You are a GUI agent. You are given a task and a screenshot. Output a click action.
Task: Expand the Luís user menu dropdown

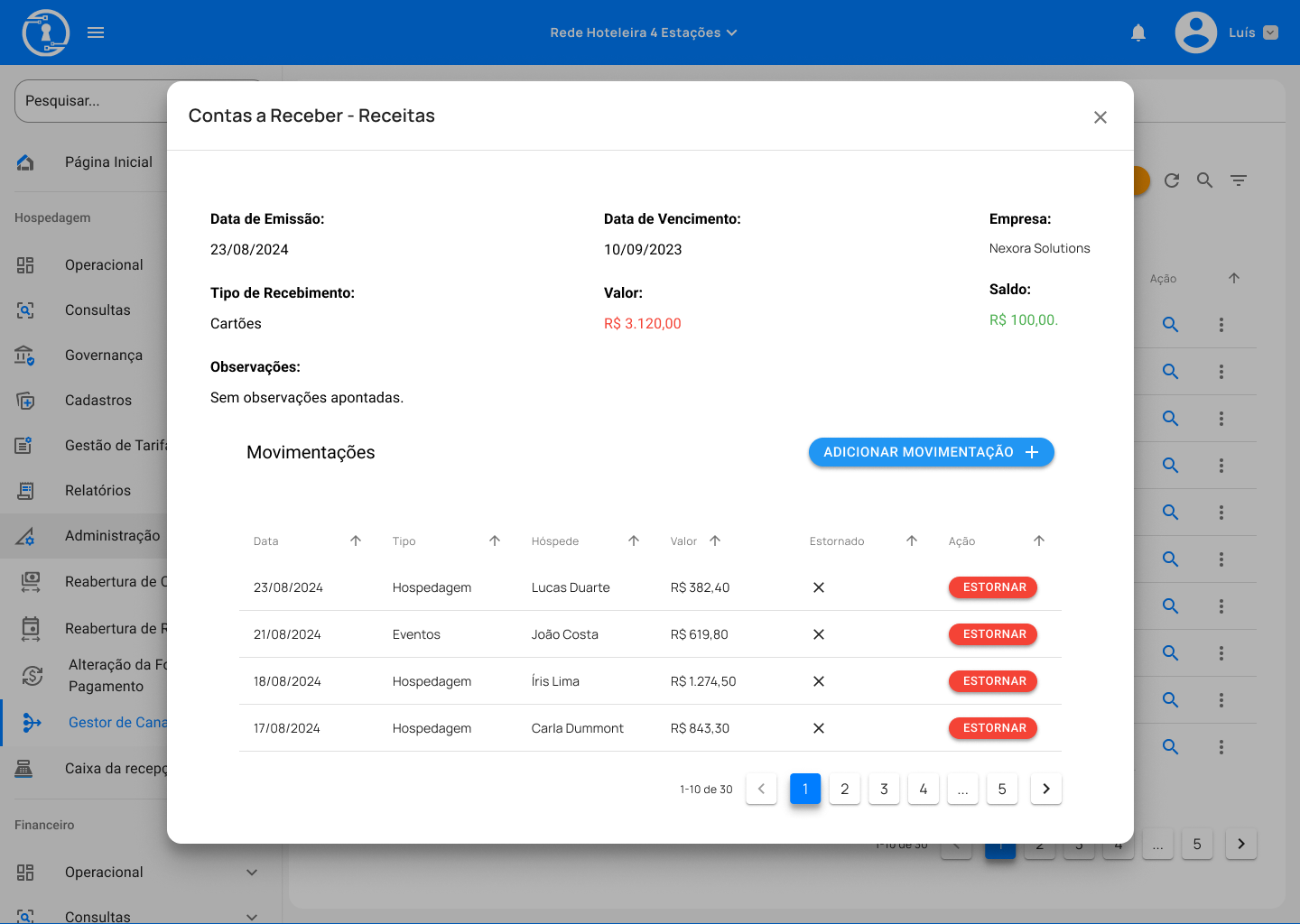[1270, 32]
